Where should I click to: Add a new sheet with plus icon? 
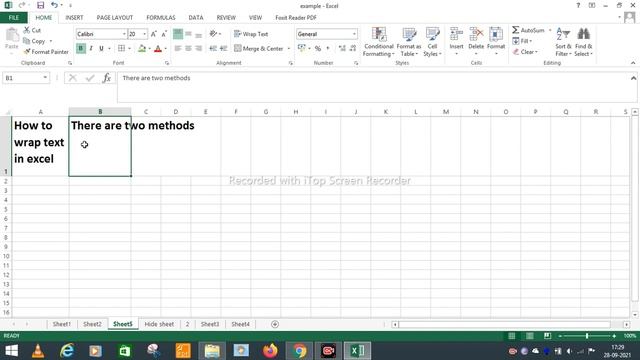[275, 324]
